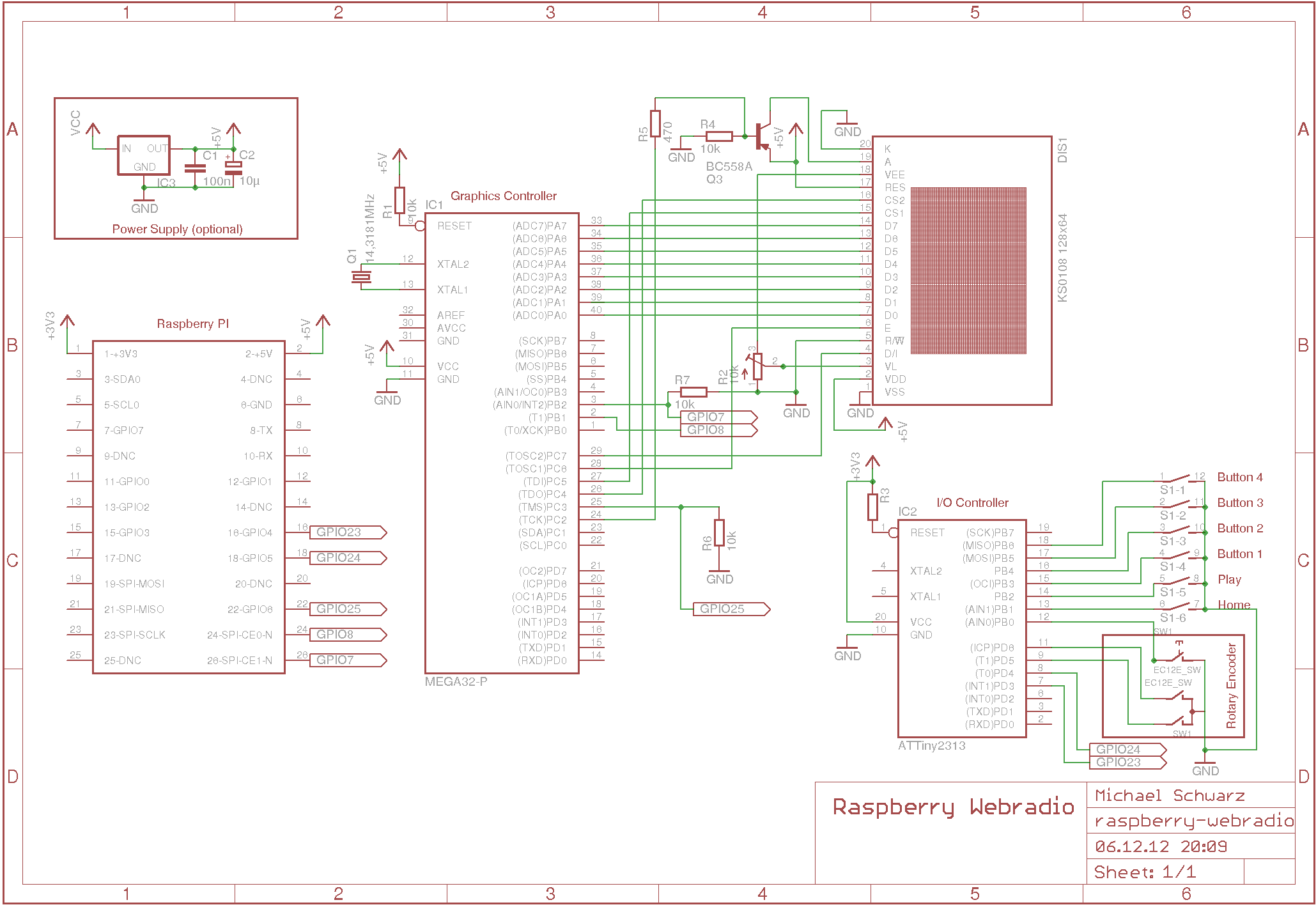The width and height of the screenshot is (1316, 907).
Task: Select the R6 10k resistor symbol
Action: [x=719, y=532]
